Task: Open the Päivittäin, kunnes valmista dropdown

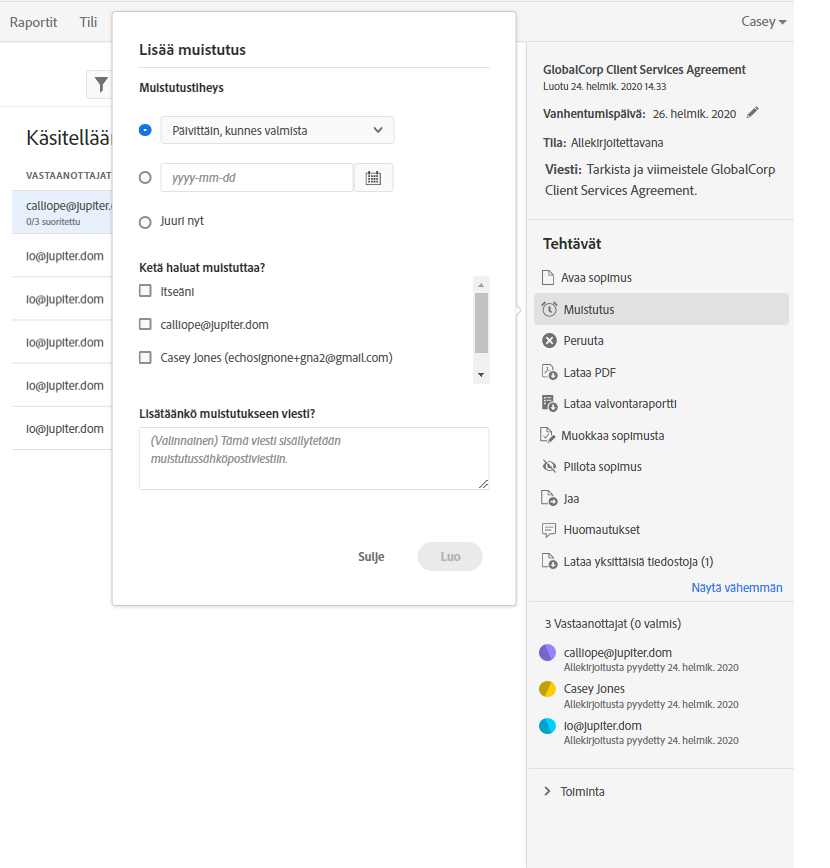Action: coord(277,130)
